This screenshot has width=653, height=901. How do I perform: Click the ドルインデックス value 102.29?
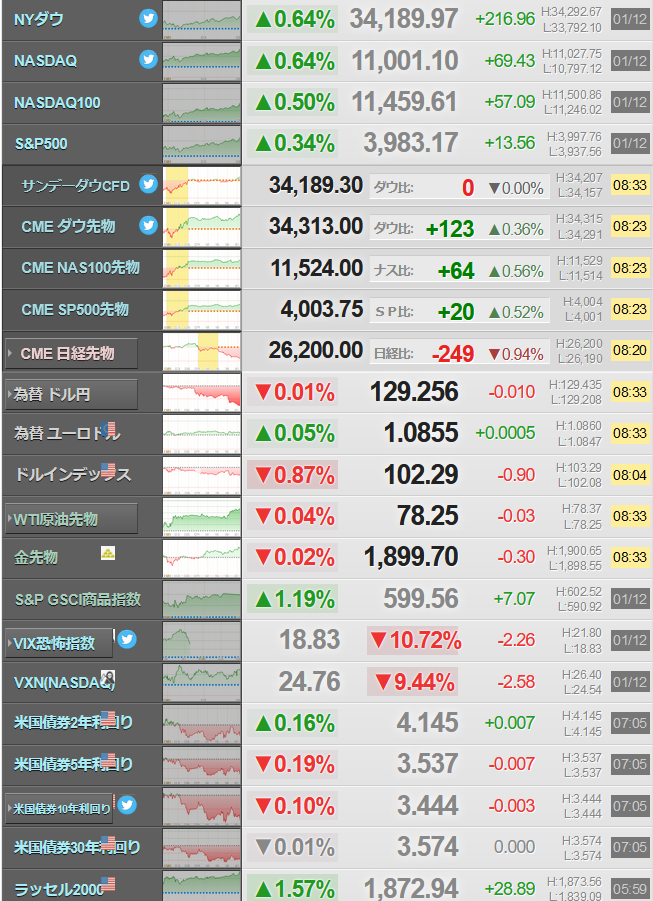pyautogui.click(x=421, y=475)
